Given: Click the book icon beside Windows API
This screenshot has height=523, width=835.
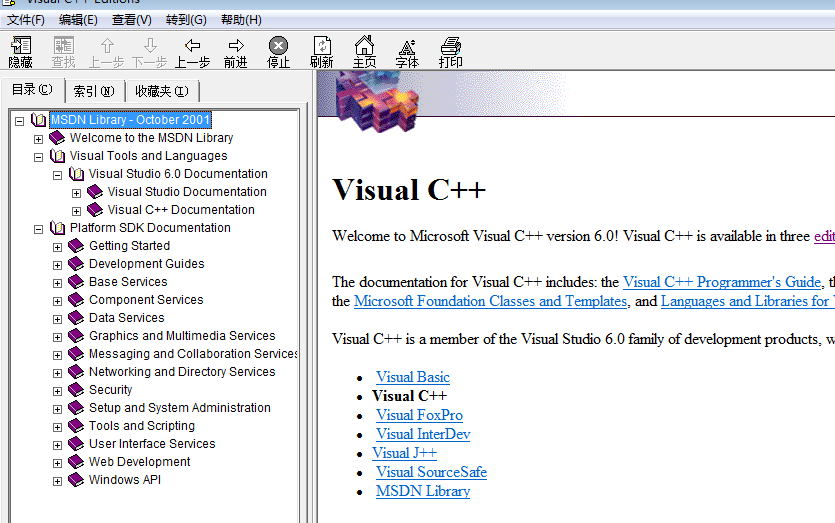Looking at the screenshot, I should tap(76, 480).
